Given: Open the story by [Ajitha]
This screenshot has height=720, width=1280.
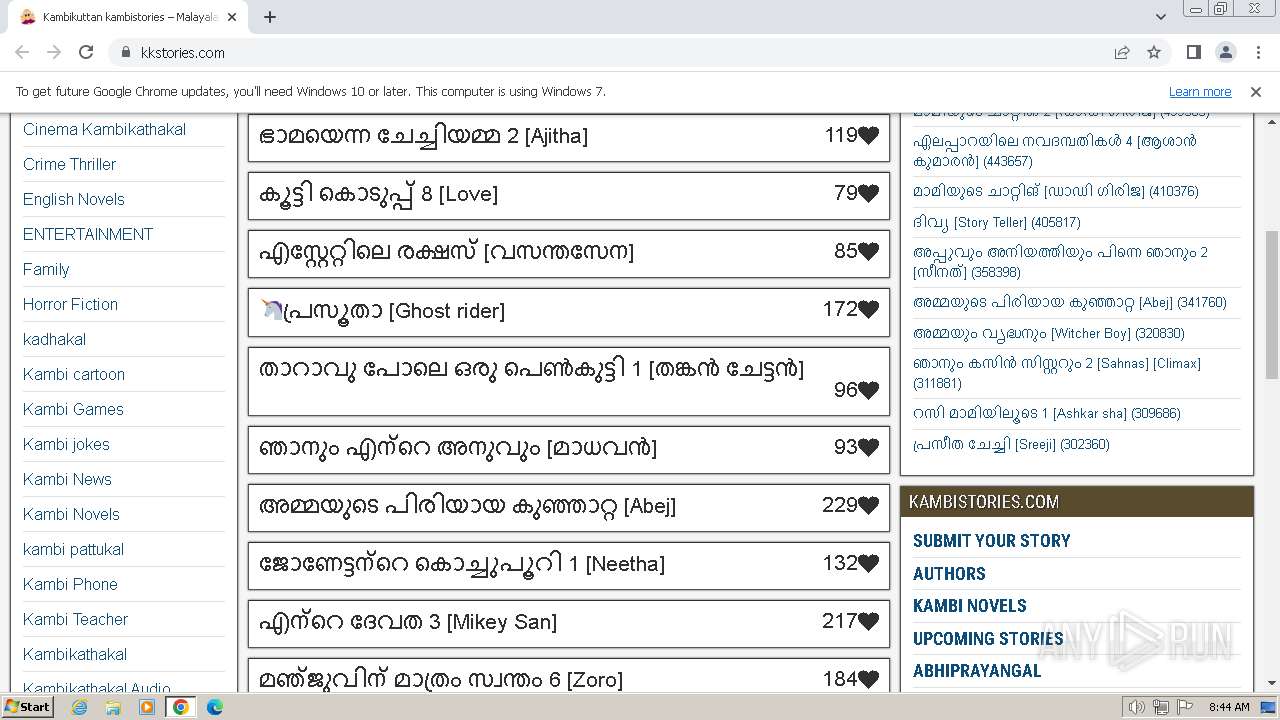Looking at the screenshot, I should [423, 136].
